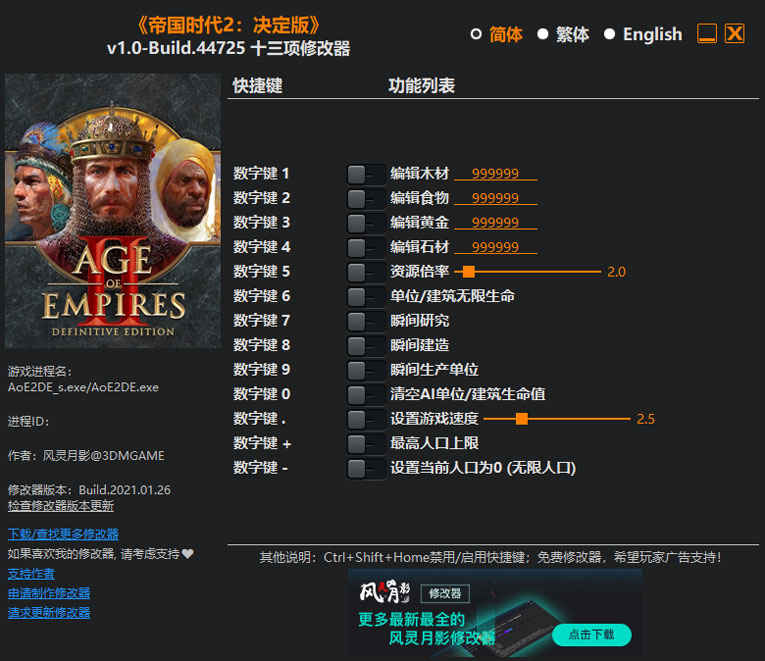Click the 修改器 badge in banner
The image size is (765, 661).
coord(445,593)
